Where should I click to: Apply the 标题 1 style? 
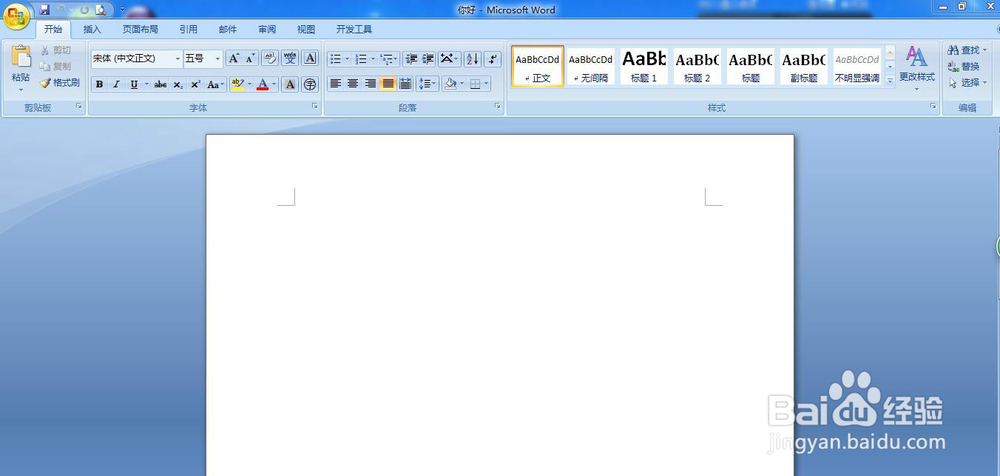click(x=643, y=66)
